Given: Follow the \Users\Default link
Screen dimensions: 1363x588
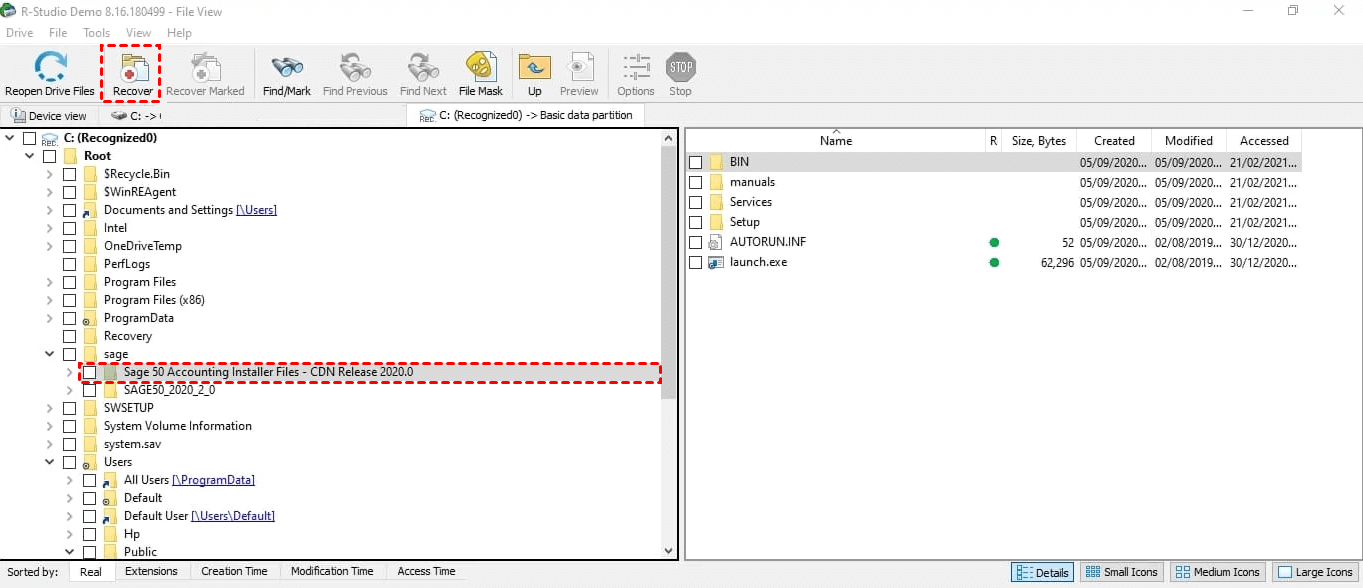Looking at the screenshot, I should (233, 516).
